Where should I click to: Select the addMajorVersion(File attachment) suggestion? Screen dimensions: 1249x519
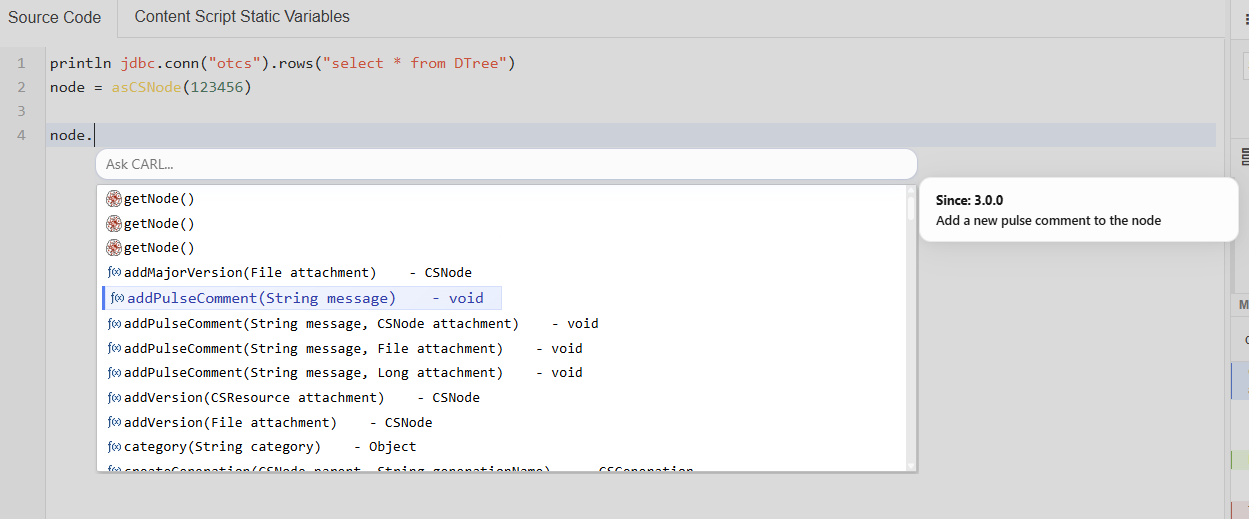coord(297,273)
